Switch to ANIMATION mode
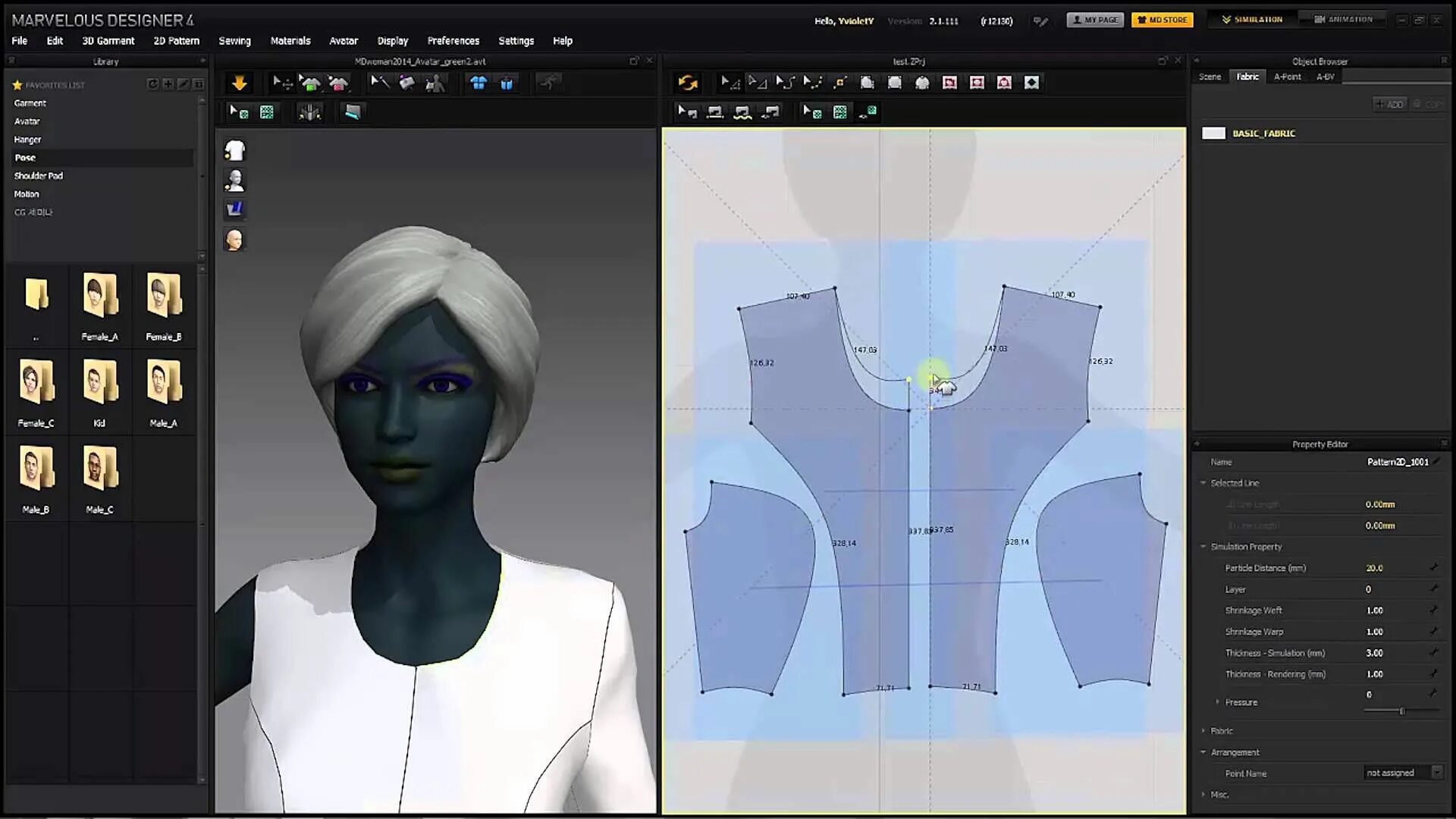Screen dimensions: 1456x819 tap(1343, 20)
